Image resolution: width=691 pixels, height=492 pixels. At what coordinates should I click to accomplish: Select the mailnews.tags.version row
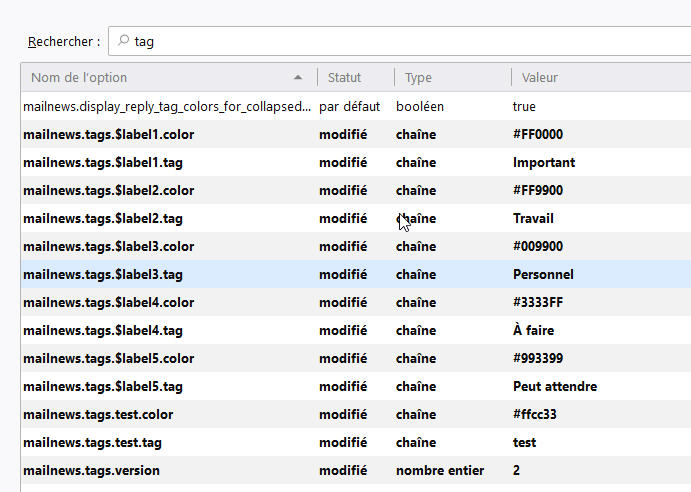click(91, 470)
